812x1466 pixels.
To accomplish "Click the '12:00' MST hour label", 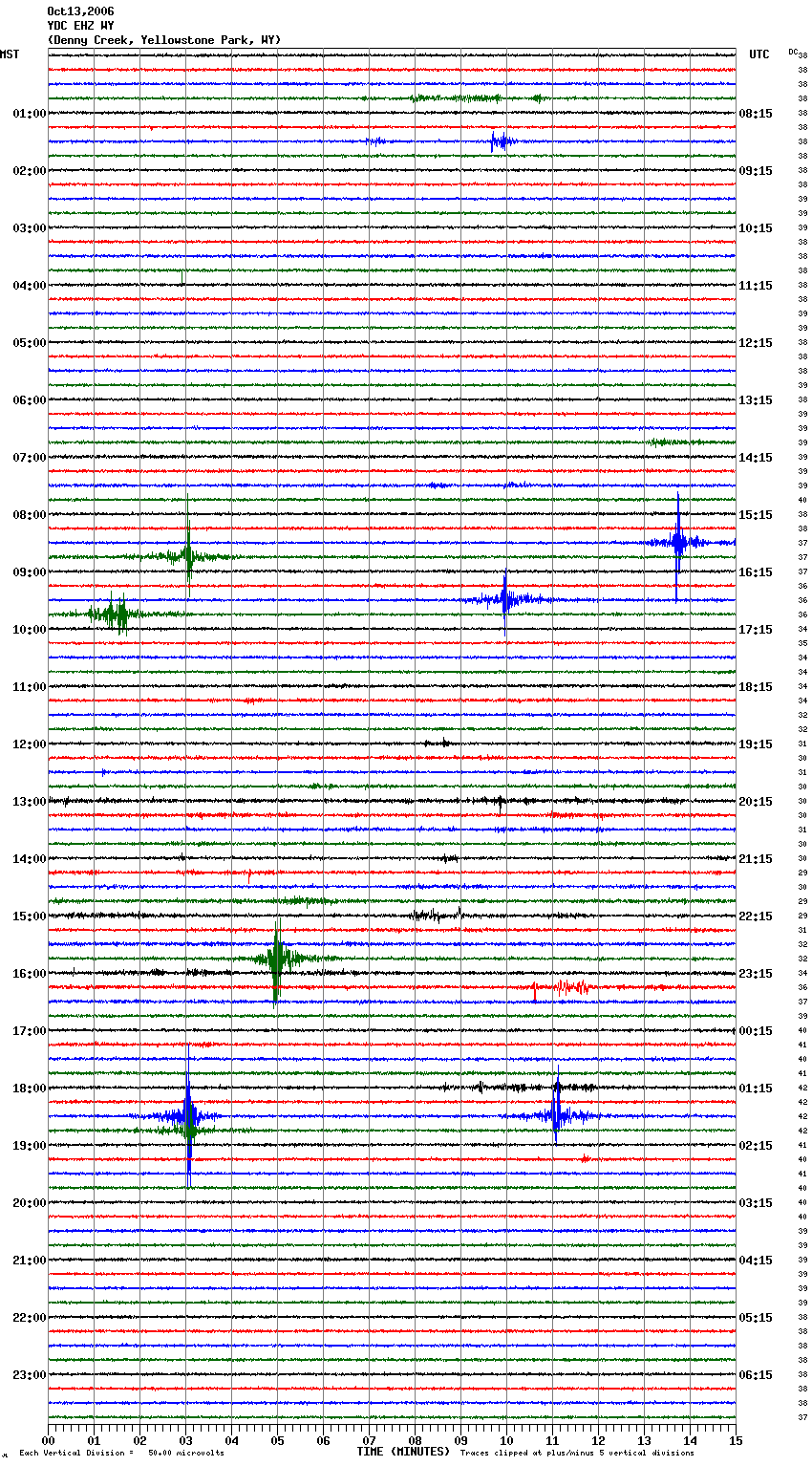I will 30,744.
